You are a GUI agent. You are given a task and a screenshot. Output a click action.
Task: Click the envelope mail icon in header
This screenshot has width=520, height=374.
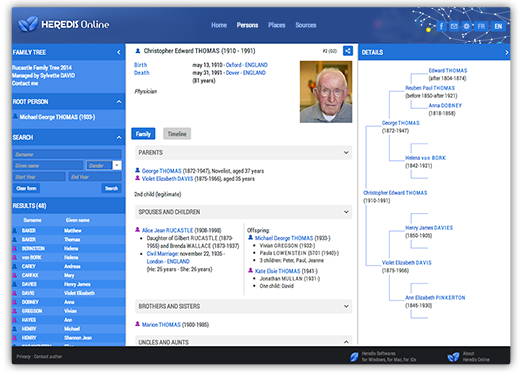(x=454, y=26)
